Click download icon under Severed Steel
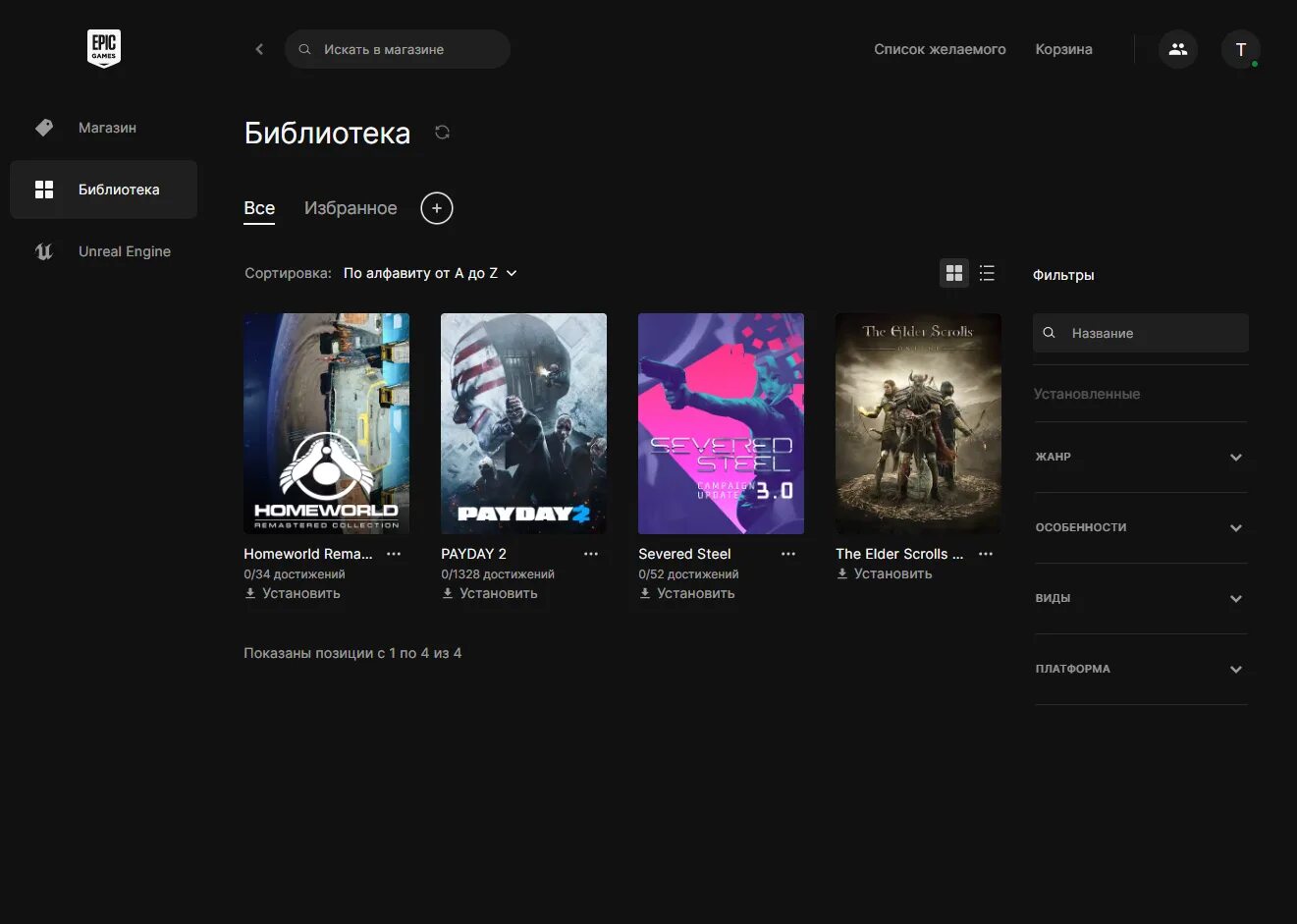Viewport: 1297px width, 924px height. (x=645, y=593)
